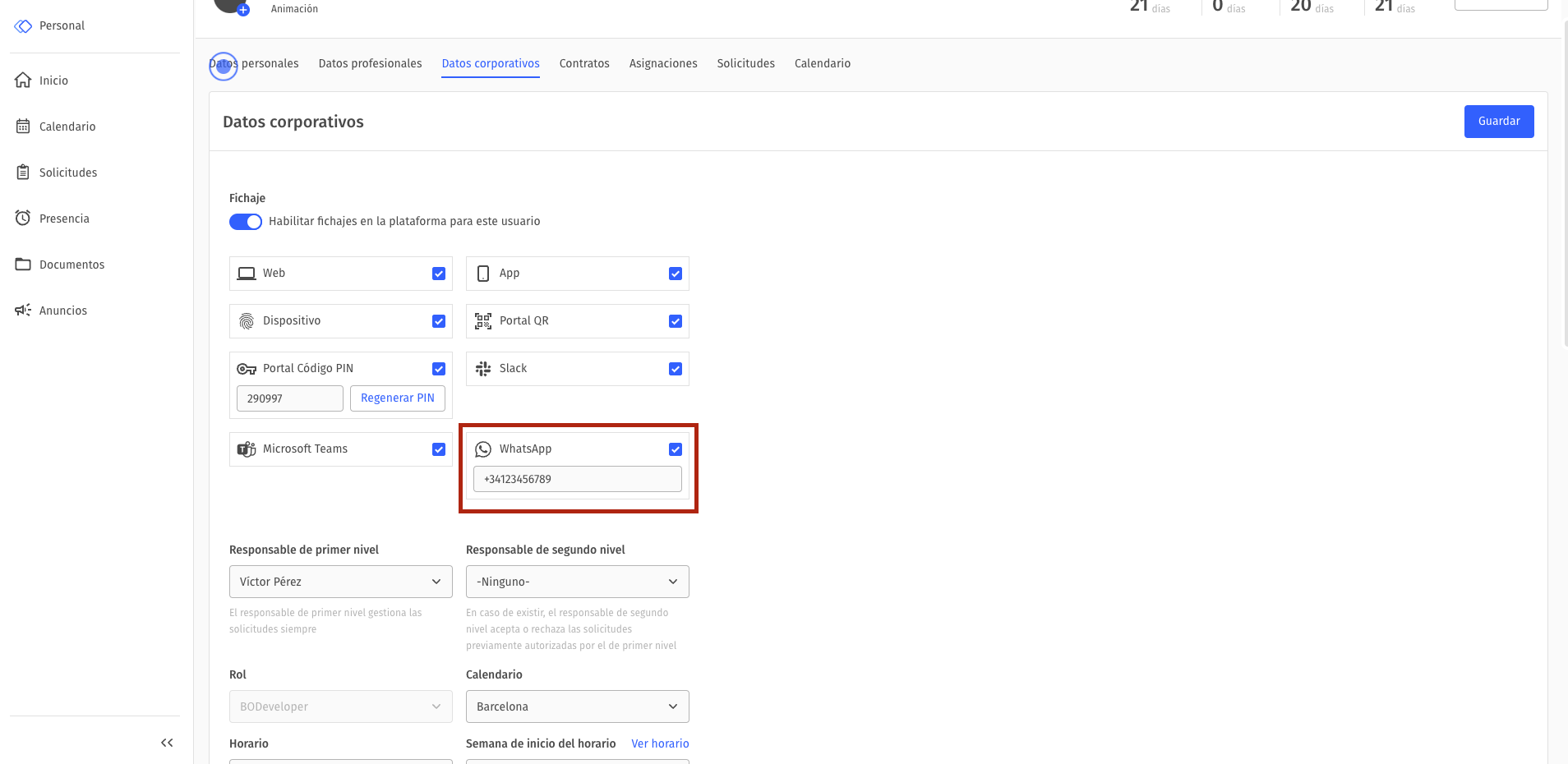Click the Horario field below the label

[341, 762]
